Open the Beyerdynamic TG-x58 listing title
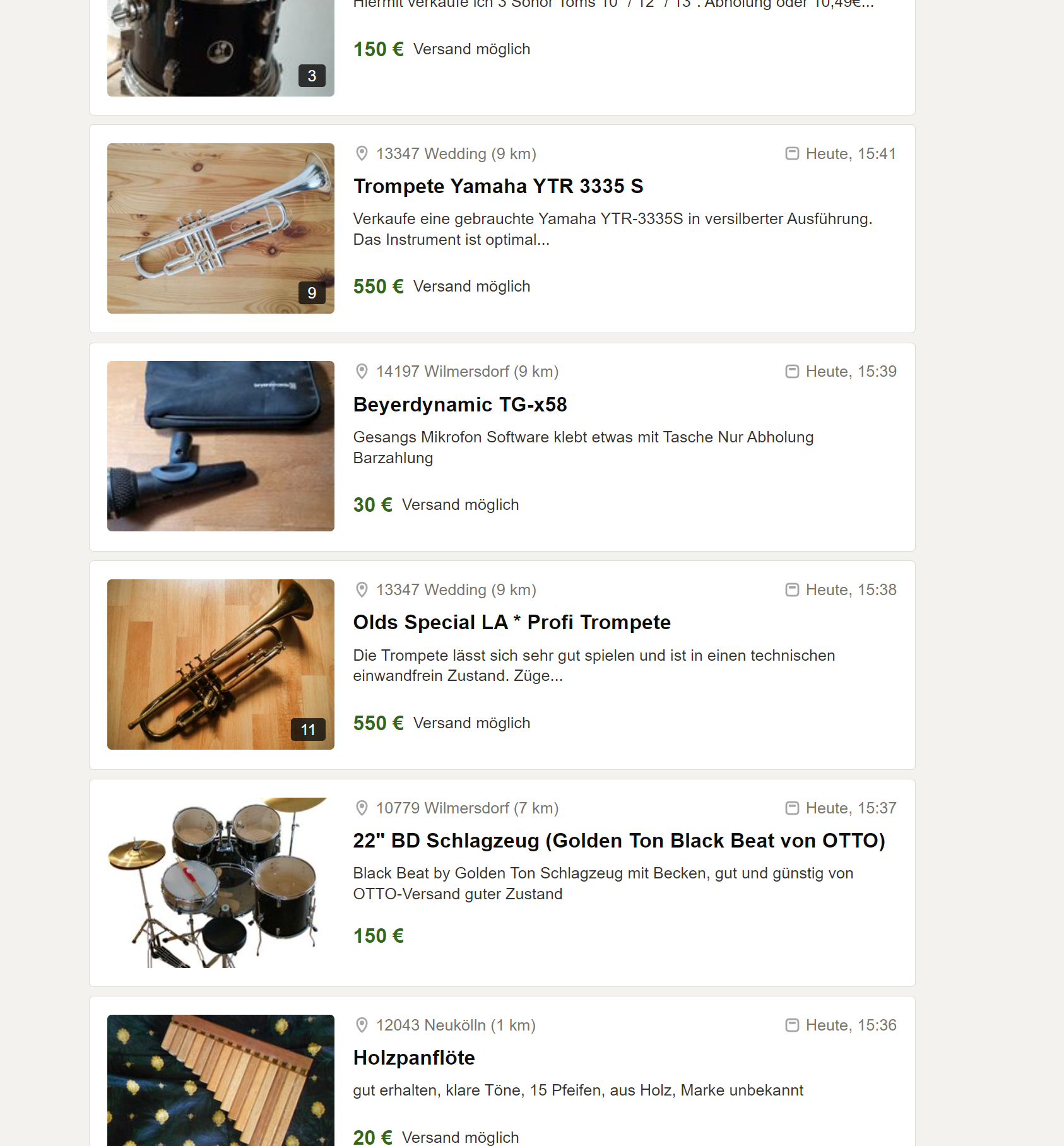Screen dimensions: 1064x1146 460,405
